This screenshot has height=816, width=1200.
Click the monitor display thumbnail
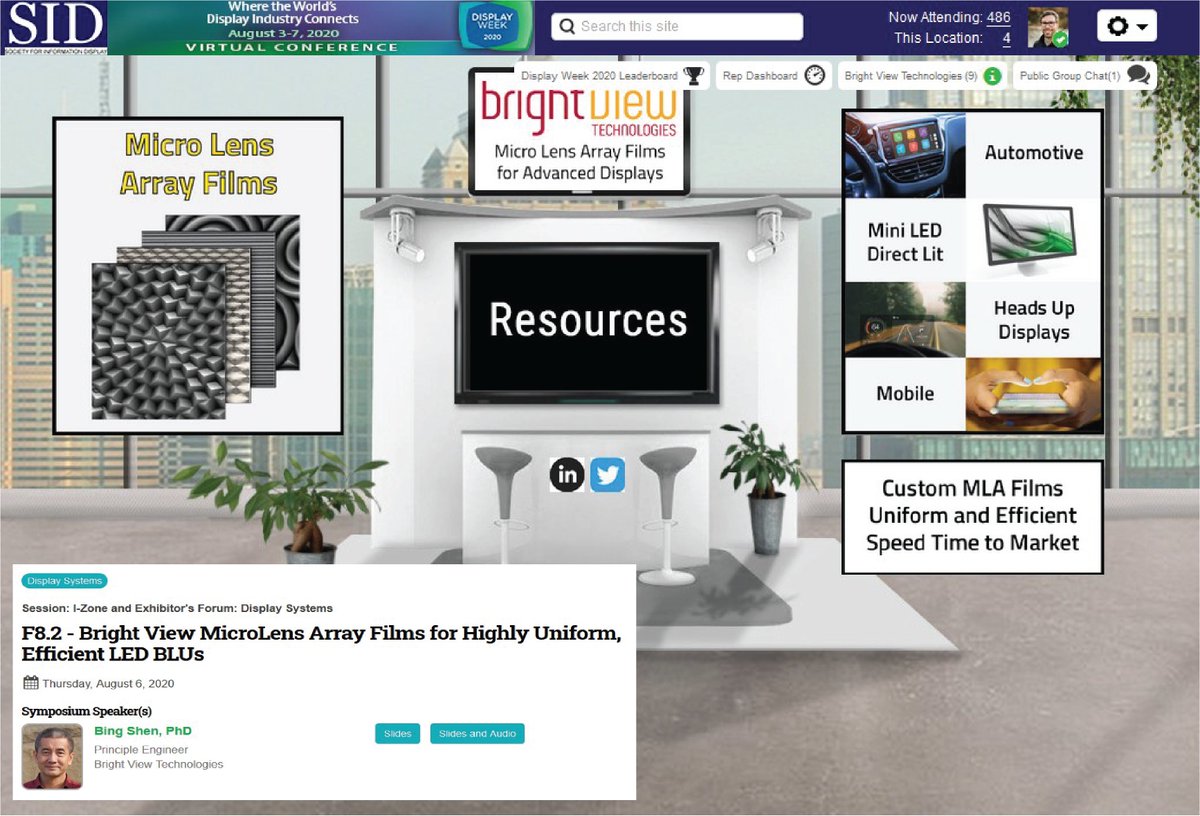1034,240
